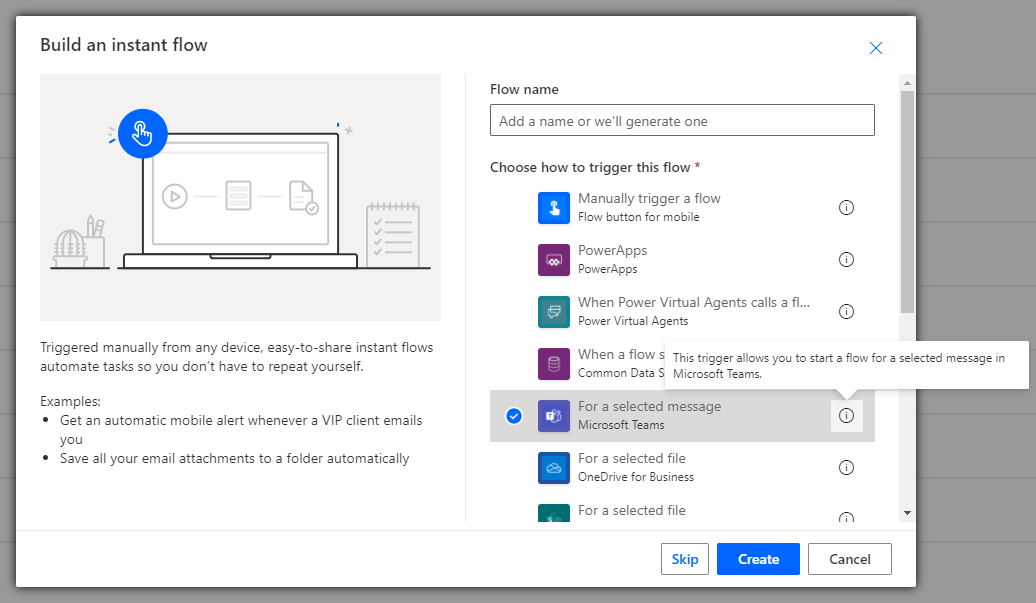1036x603 pixels.
Task: Select For a selected file OneDrive trigger
Action: pos(682,468)
